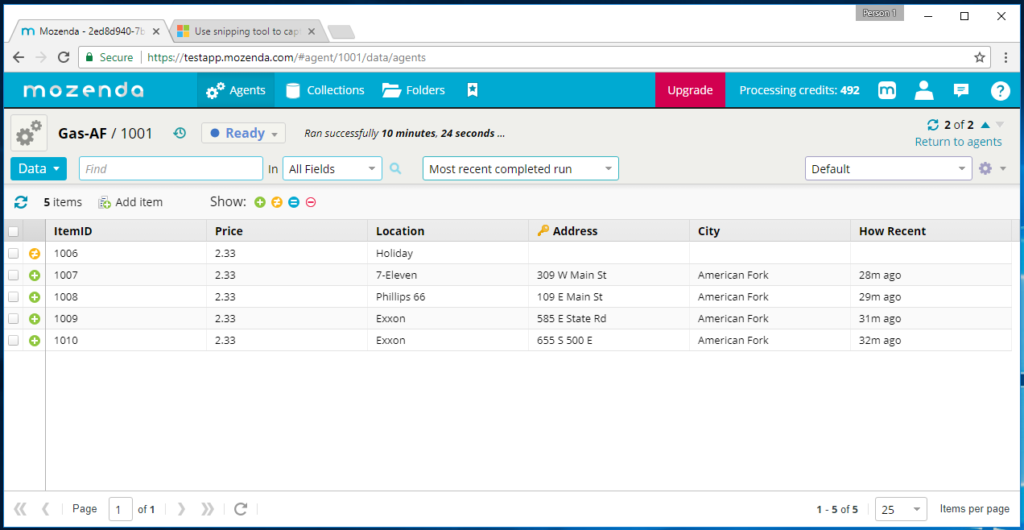Click the search magnifier icon
Image resolution: width=1024 pixels, height=530 pixels.
point(396,169)
